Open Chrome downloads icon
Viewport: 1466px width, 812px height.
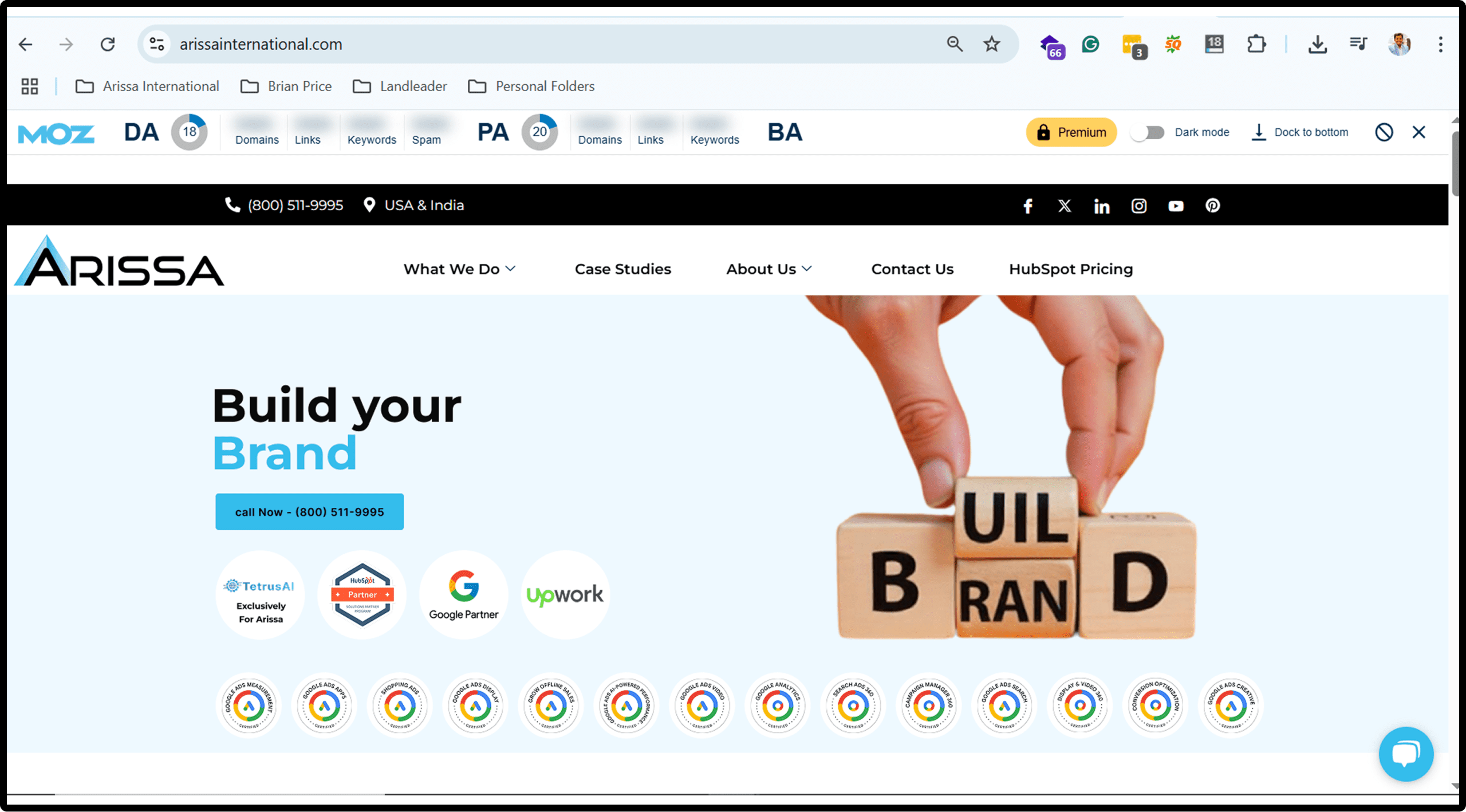(x=1317, y=44)
